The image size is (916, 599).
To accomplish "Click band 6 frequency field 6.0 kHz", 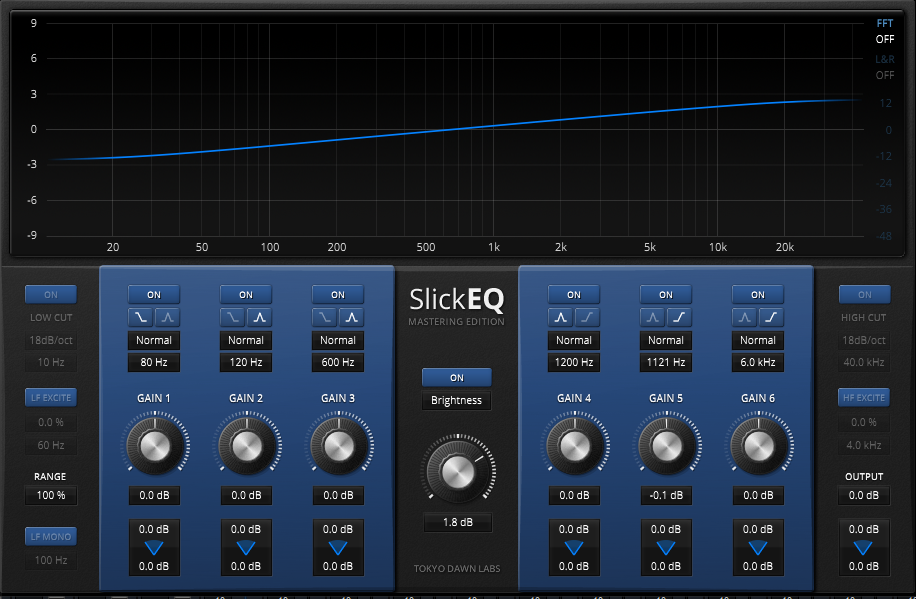I will pos(758,362).
